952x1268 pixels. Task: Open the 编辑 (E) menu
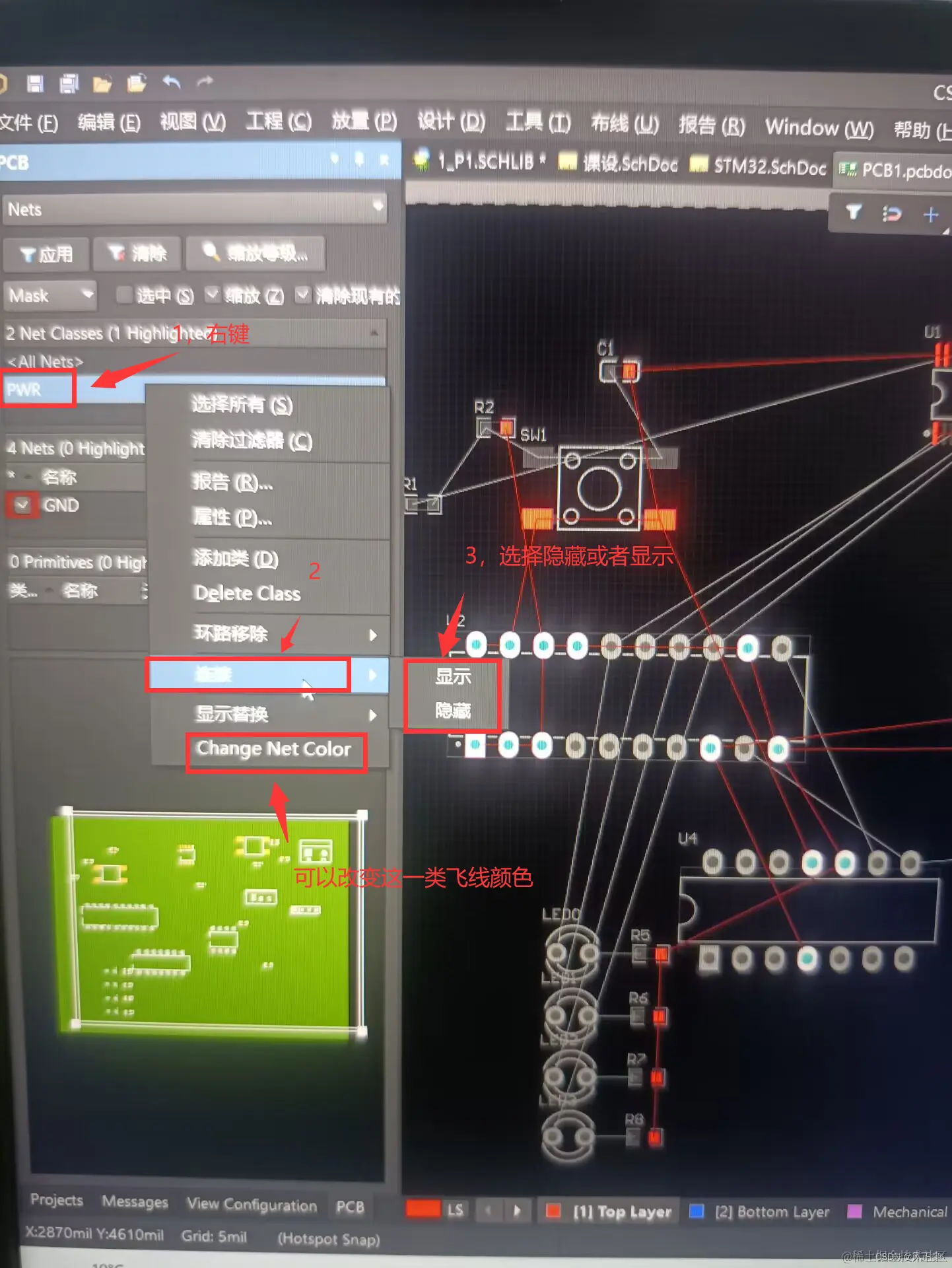[109, 123]
